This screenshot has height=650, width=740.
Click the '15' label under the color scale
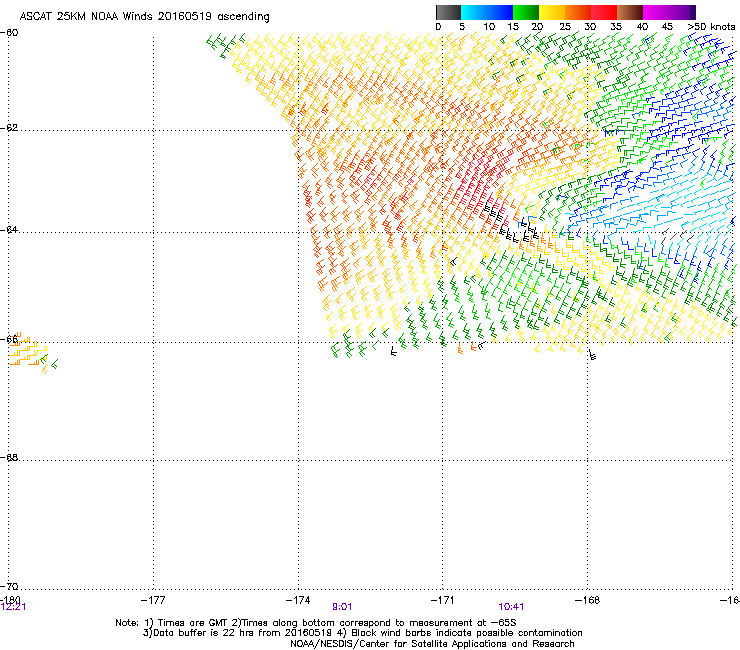(x=513, y=27)
